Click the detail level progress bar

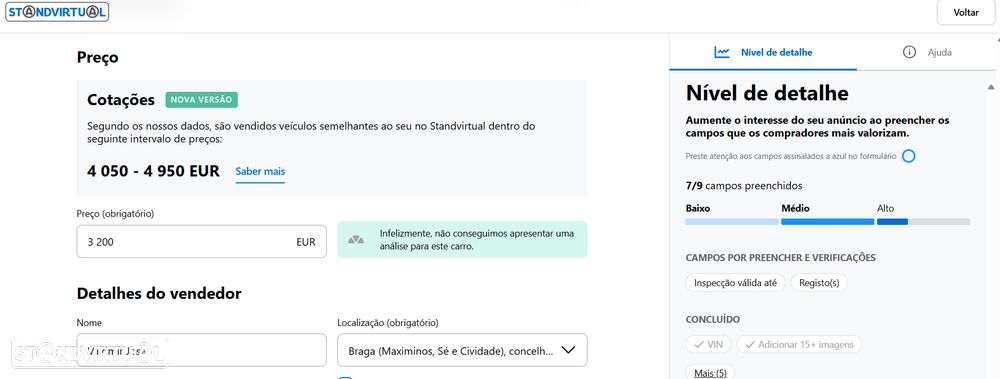point(828,221)
